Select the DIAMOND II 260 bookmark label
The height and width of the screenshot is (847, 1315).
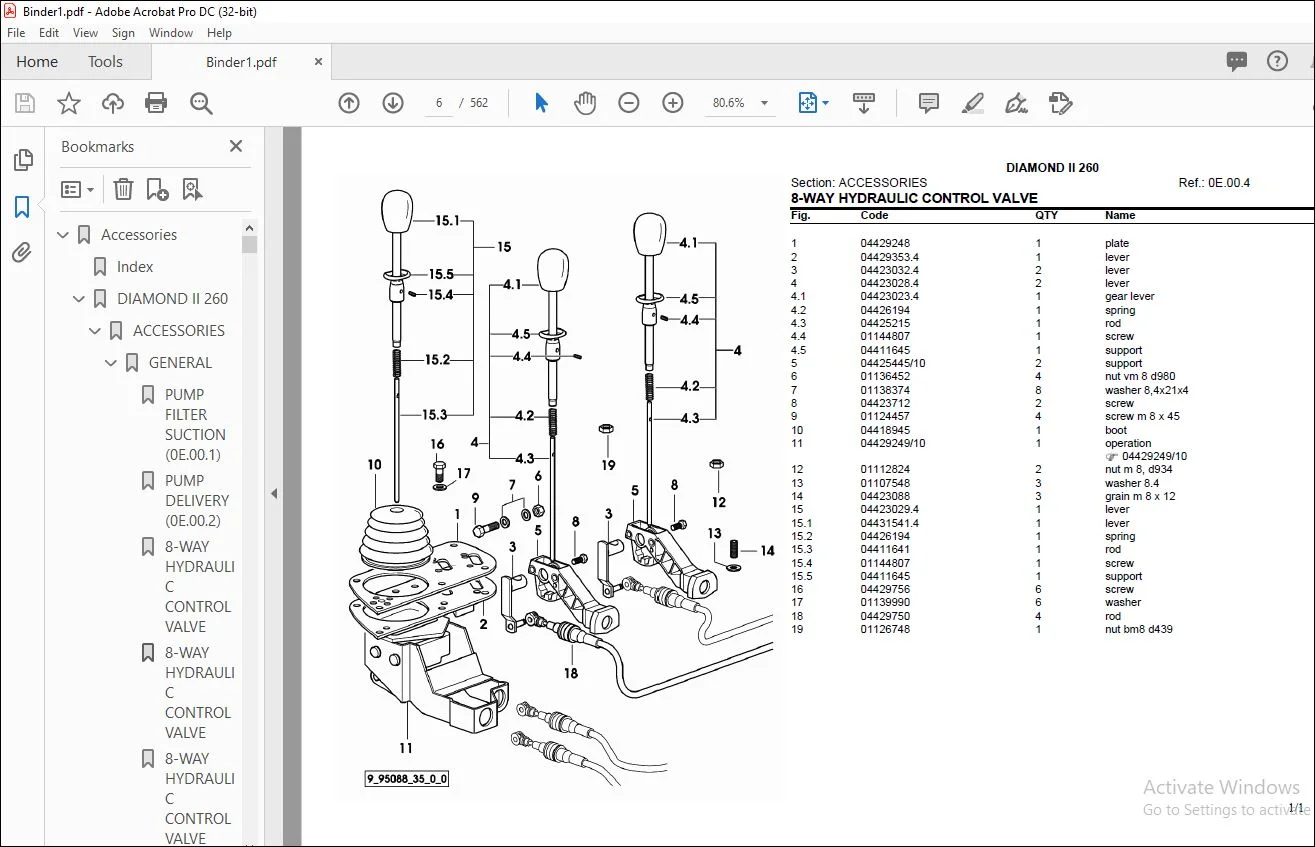pos(172,299)
